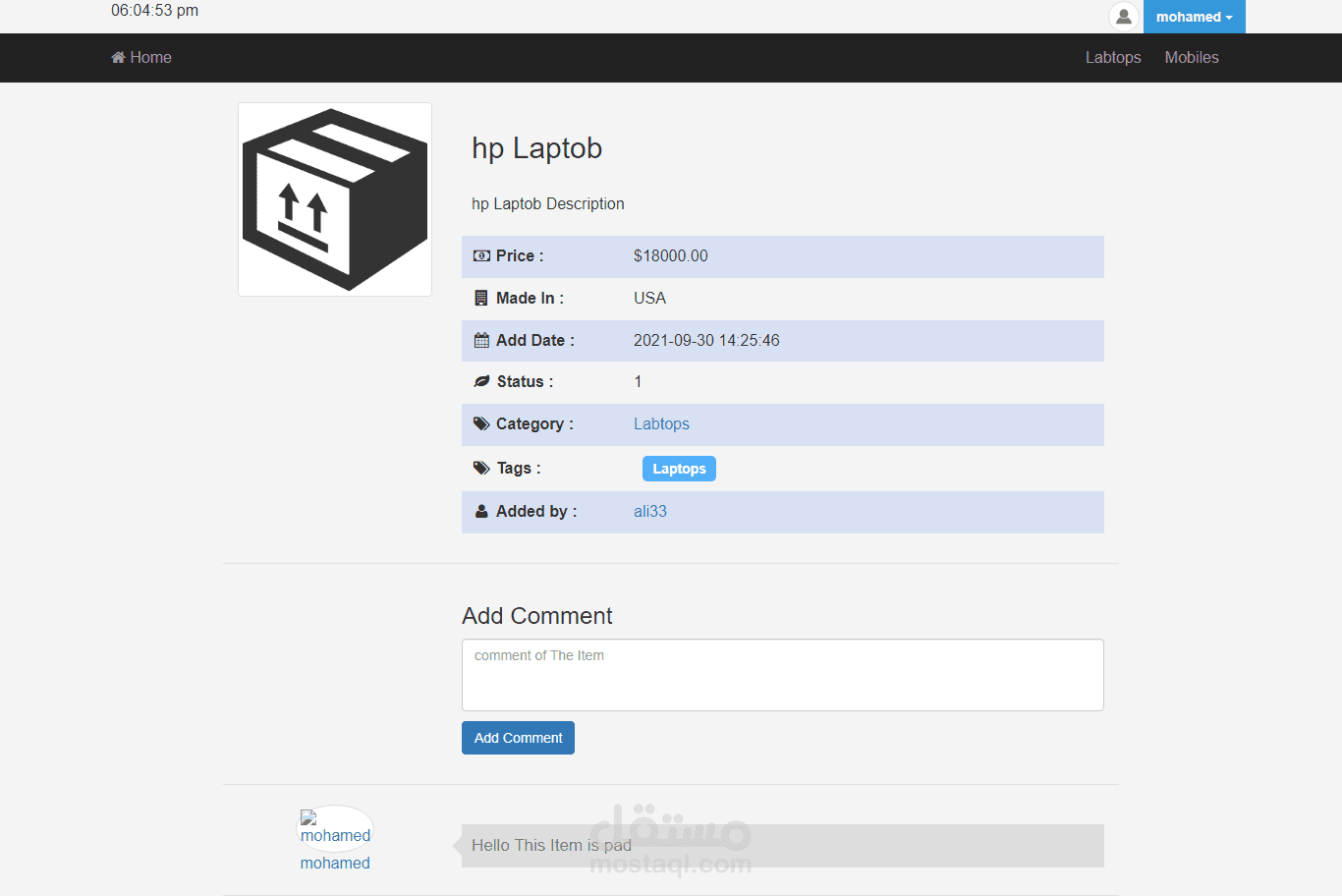Click the building icon beside Made In
This screenshot has height=896, width=1342.
(481, 298)
